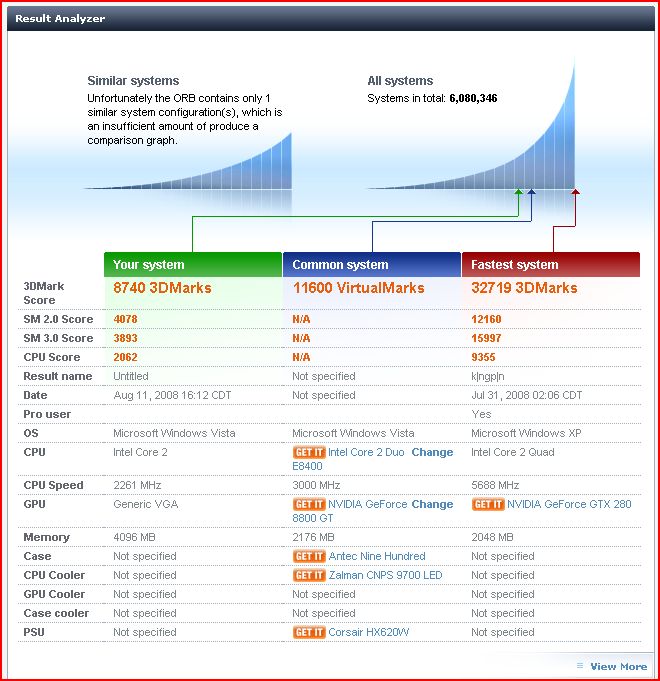Click the 2048 MB memory value
Image resolution: width=660 pixels, height=681 pixels.
492,537
